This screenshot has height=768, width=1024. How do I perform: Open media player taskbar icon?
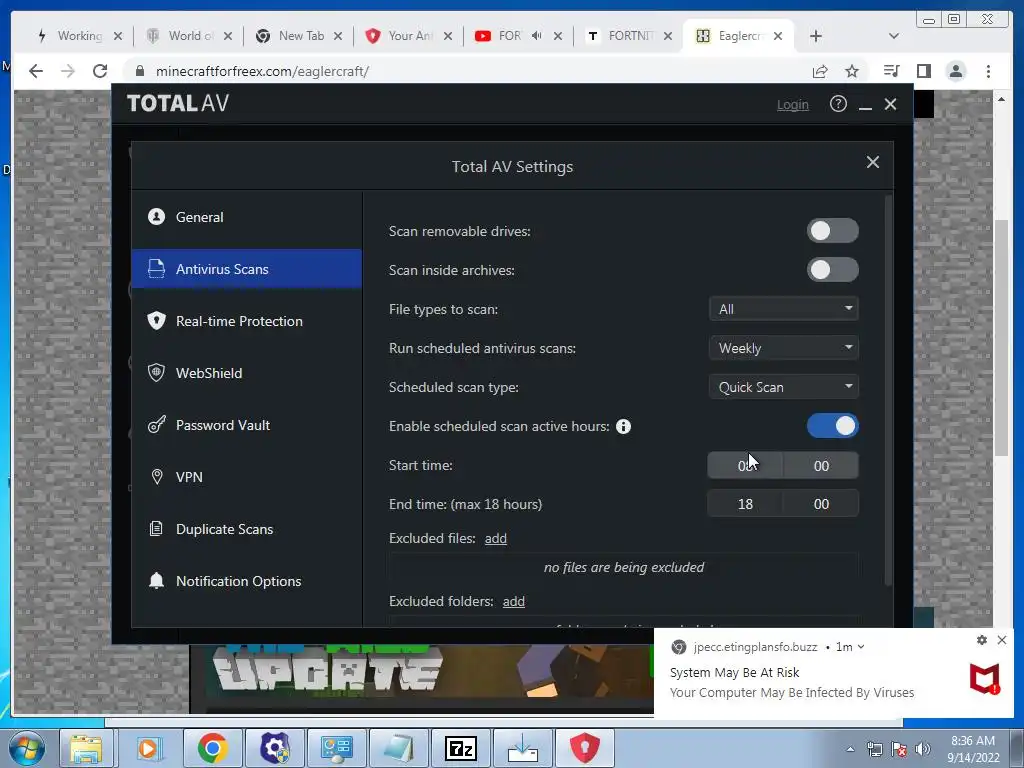click(149, 748)
